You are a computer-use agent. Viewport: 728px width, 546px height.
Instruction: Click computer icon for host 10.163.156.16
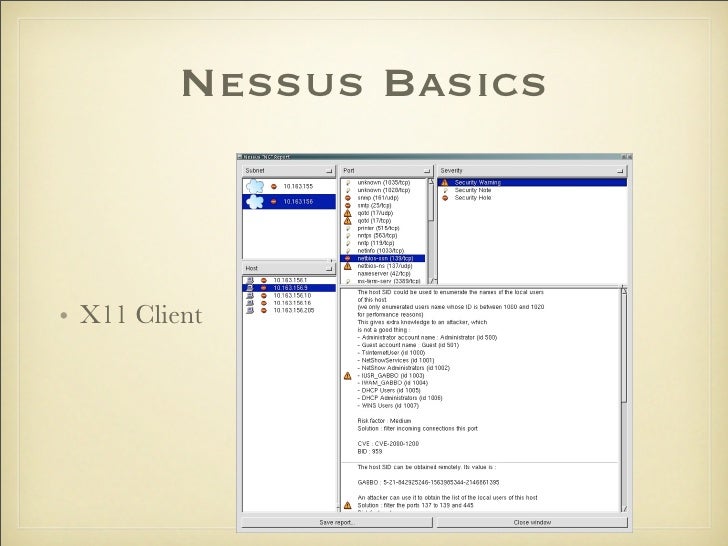[x=250, y=303]
